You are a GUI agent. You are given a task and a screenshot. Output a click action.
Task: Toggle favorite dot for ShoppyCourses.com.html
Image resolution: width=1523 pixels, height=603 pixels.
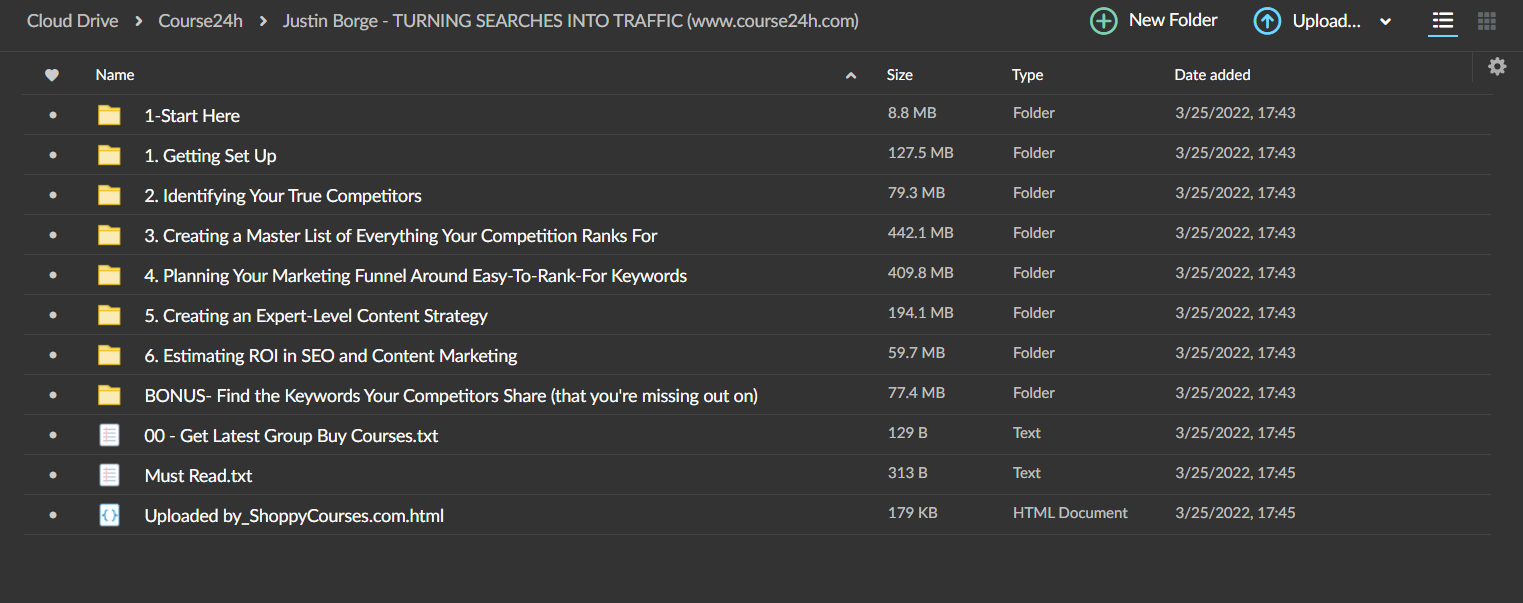pos(52,515)
